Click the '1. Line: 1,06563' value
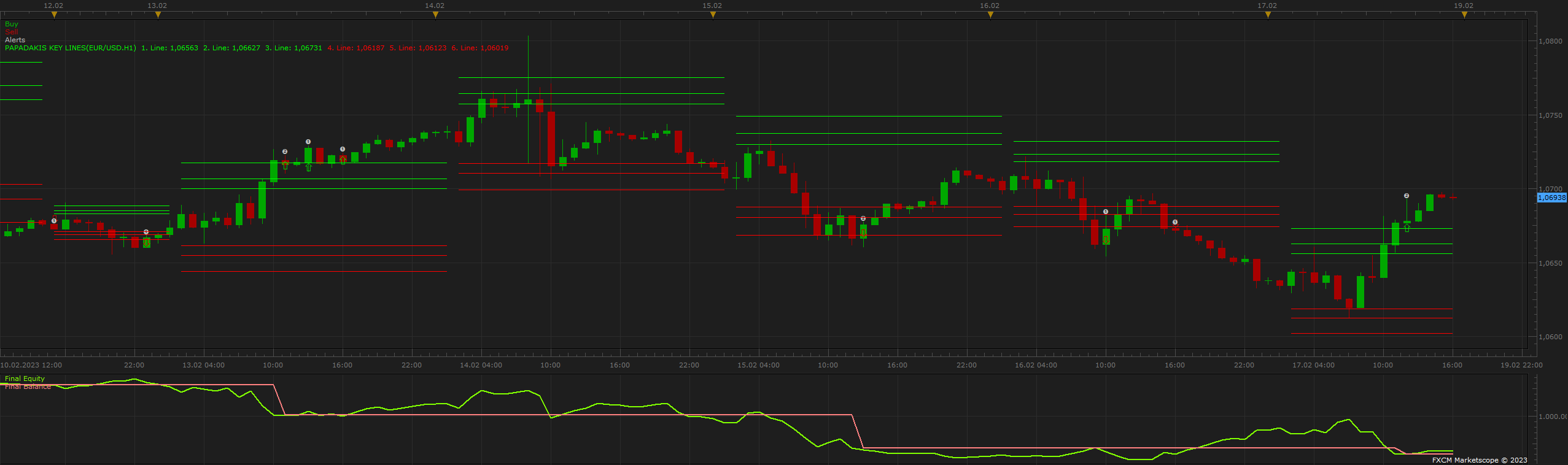The height and width of the screenshot is (465, 1568). tap(170, 48)
